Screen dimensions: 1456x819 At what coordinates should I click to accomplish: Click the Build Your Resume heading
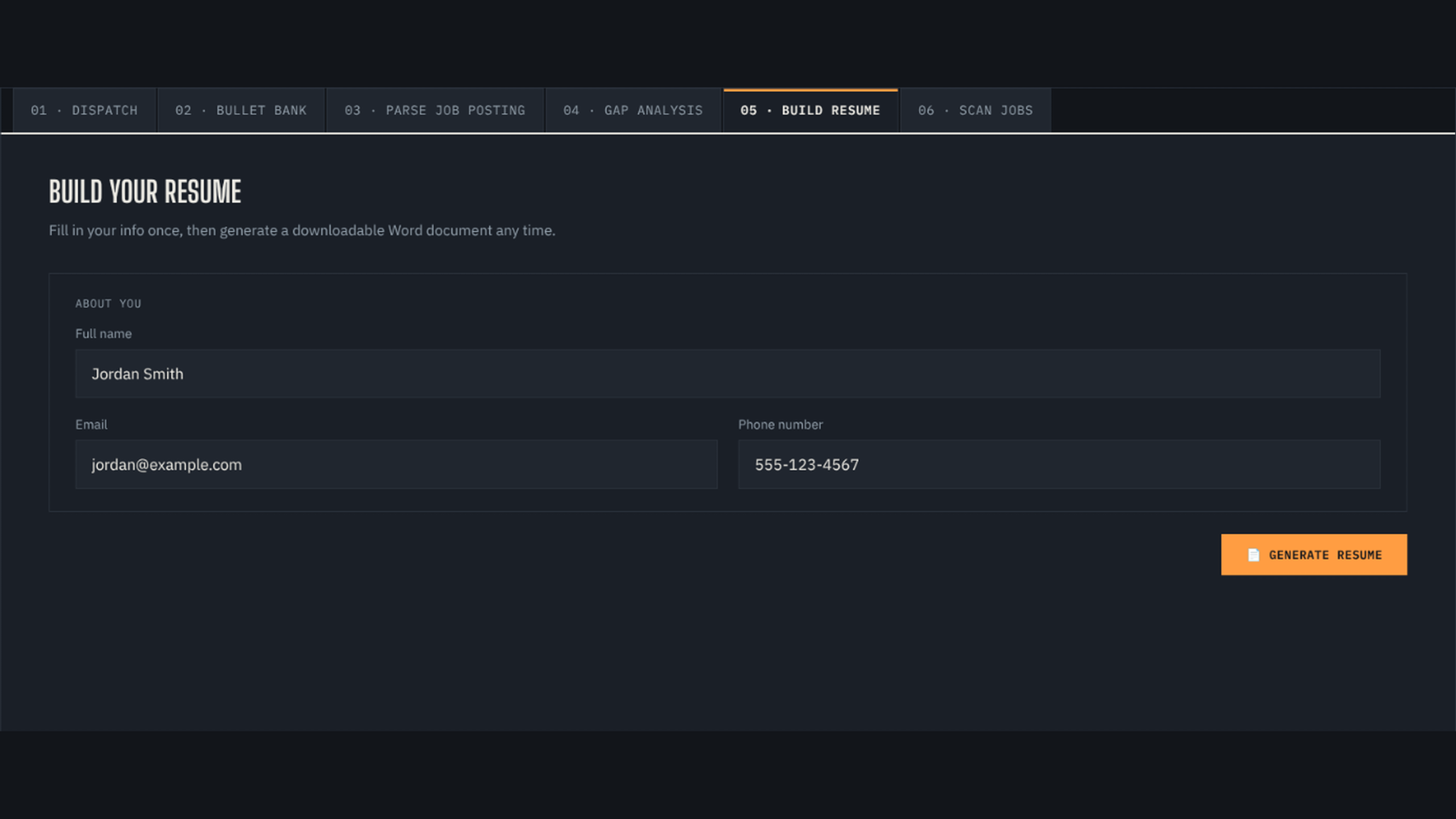(x=145, y=192)
